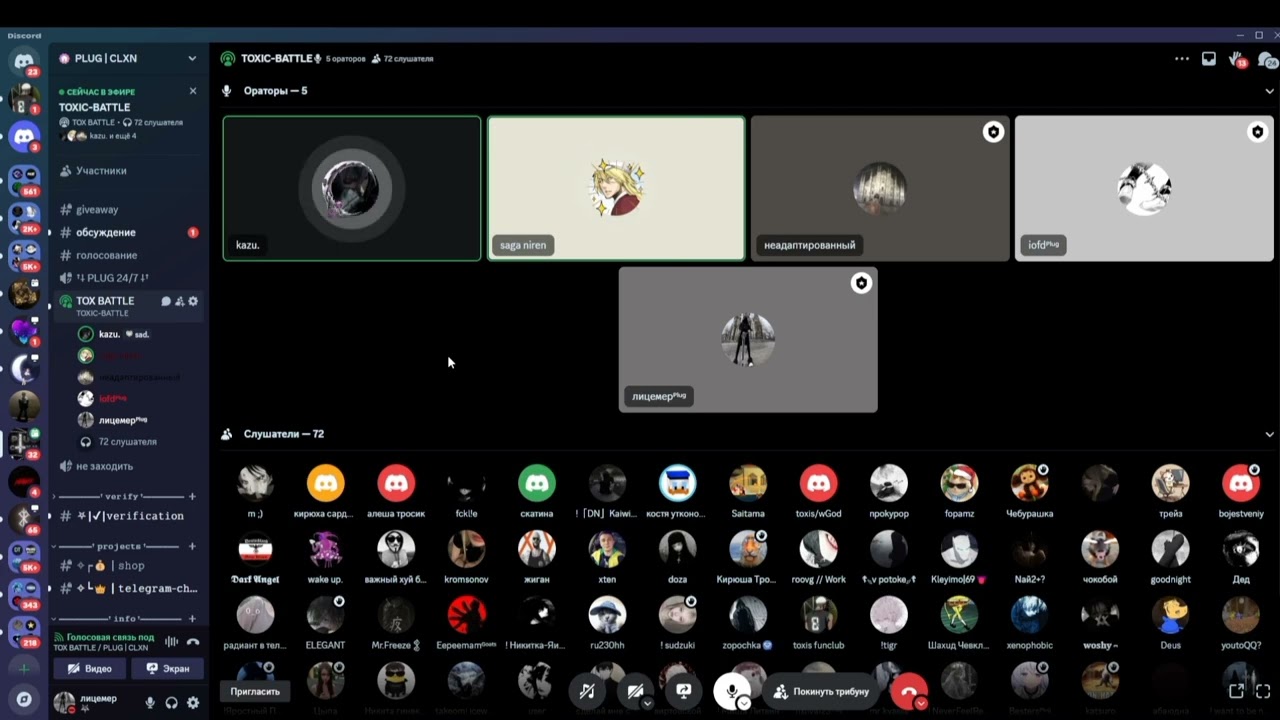Share screen from bottom control bar
1280x720 pixels.
[684, 691]
